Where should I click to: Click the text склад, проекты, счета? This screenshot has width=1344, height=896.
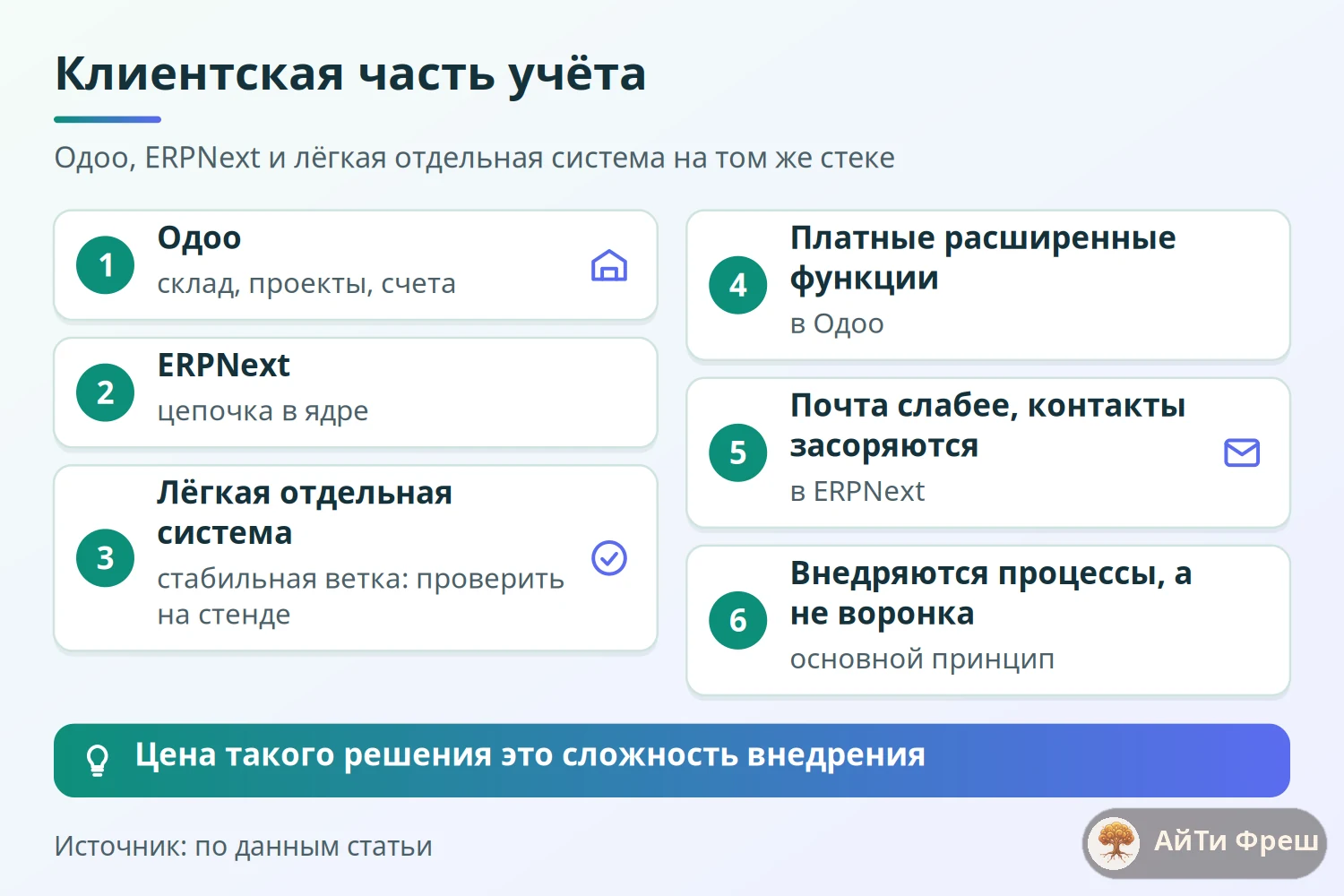306,284
